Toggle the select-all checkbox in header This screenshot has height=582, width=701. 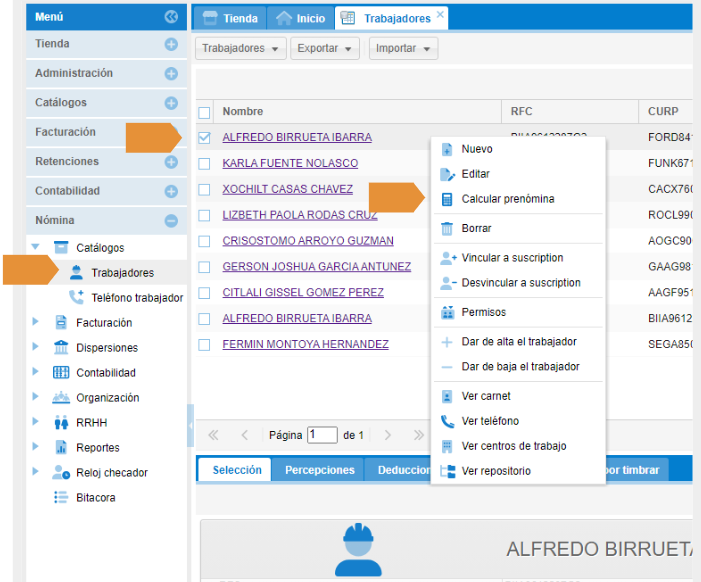pyautogui.click(x=205, y=112)
